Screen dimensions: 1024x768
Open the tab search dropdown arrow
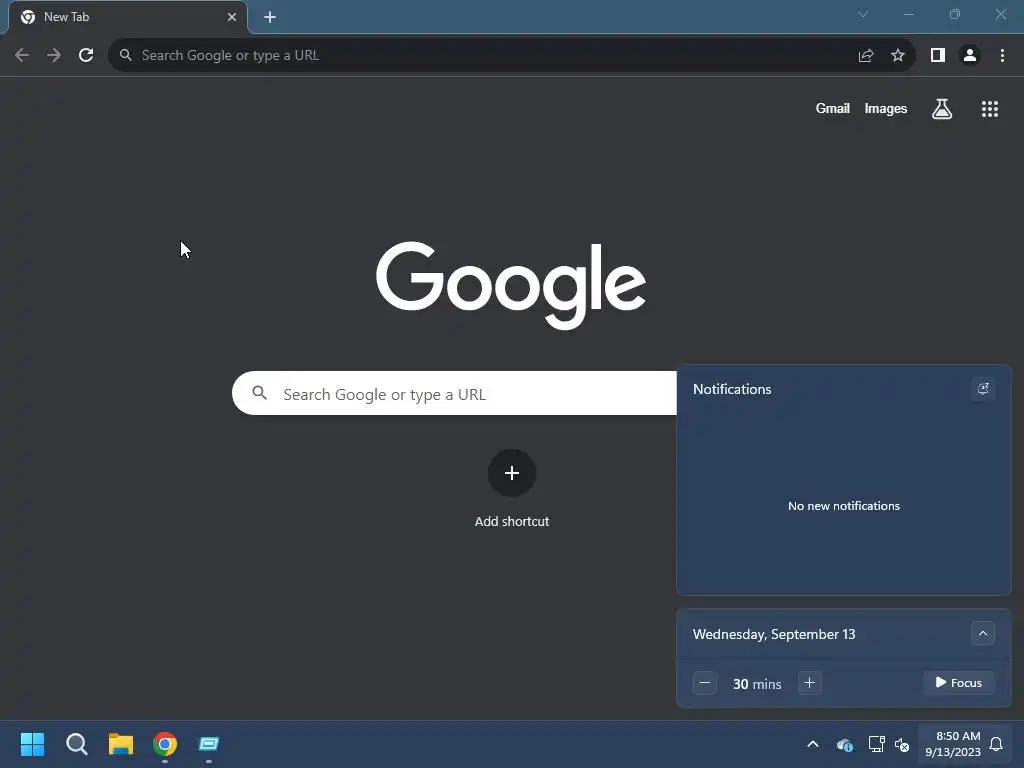coord(863,14)
